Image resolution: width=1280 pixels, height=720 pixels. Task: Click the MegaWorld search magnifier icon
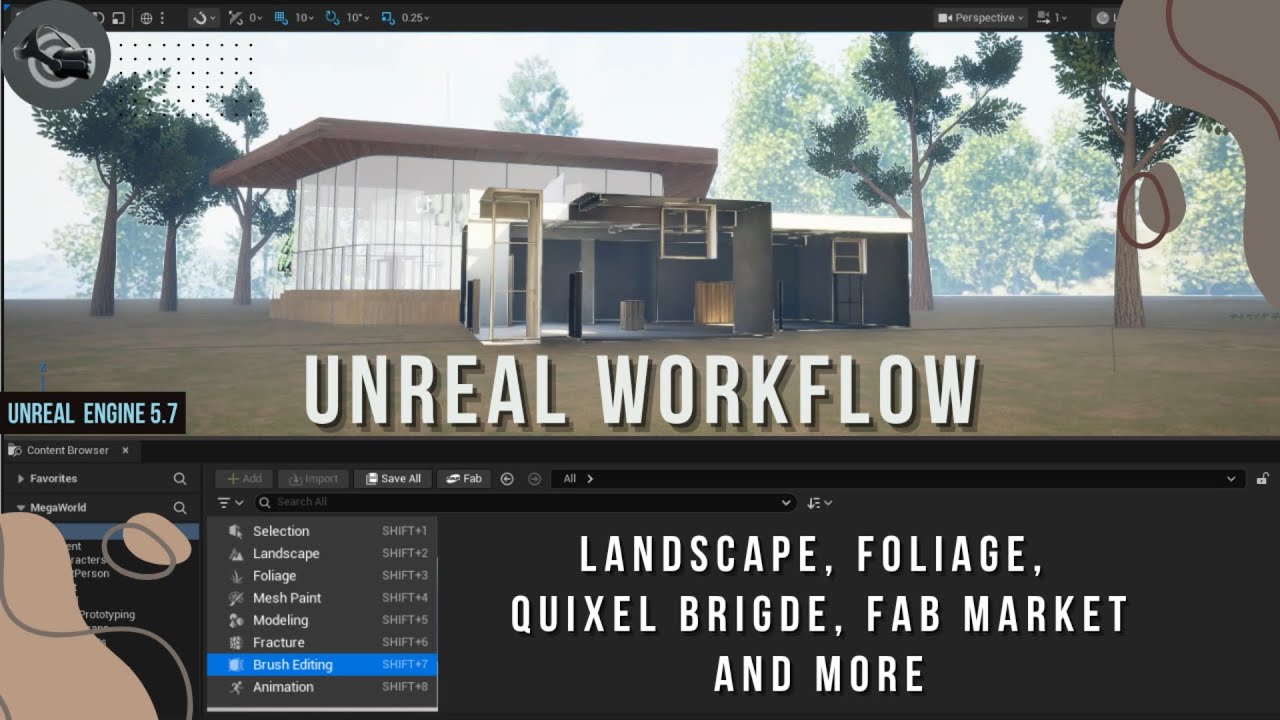tap(180, 508)
